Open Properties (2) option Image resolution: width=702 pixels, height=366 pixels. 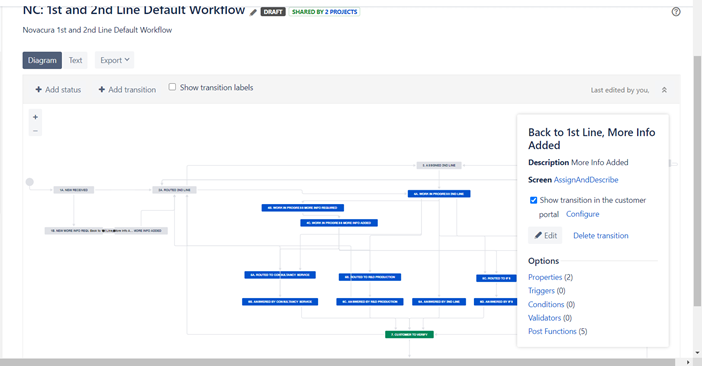550,277
